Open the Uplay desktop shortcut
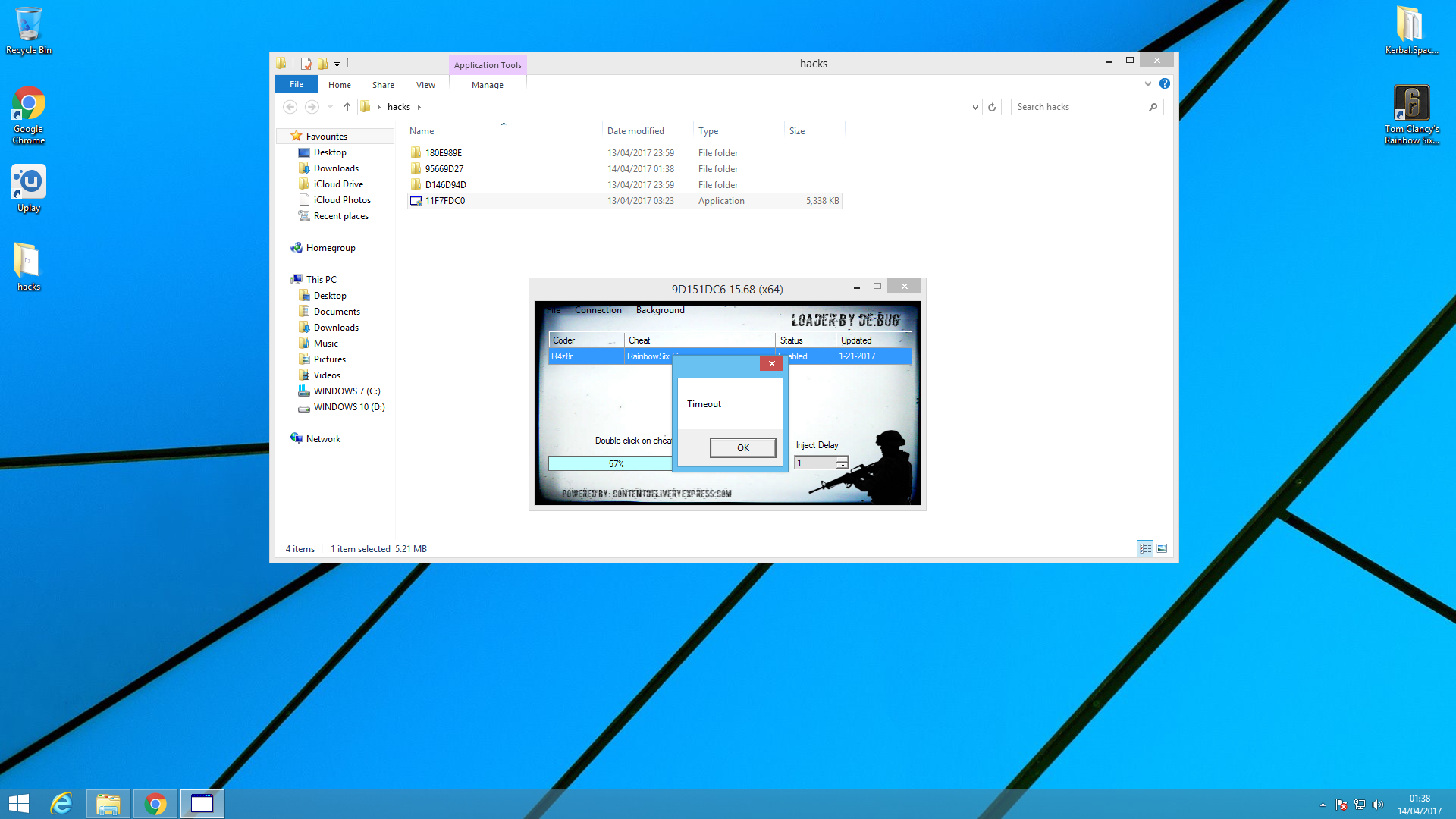The image size is (1456, 819). point(29,189)
